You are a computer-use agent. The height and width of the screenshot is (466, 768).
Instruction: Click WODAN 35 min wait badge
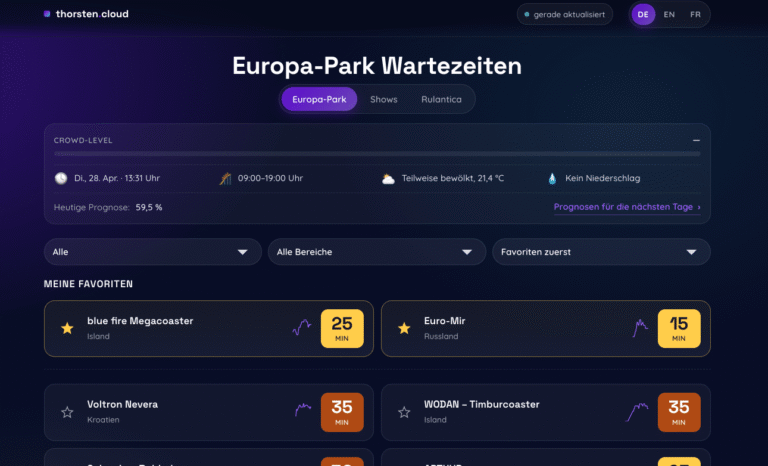(679, 412)
